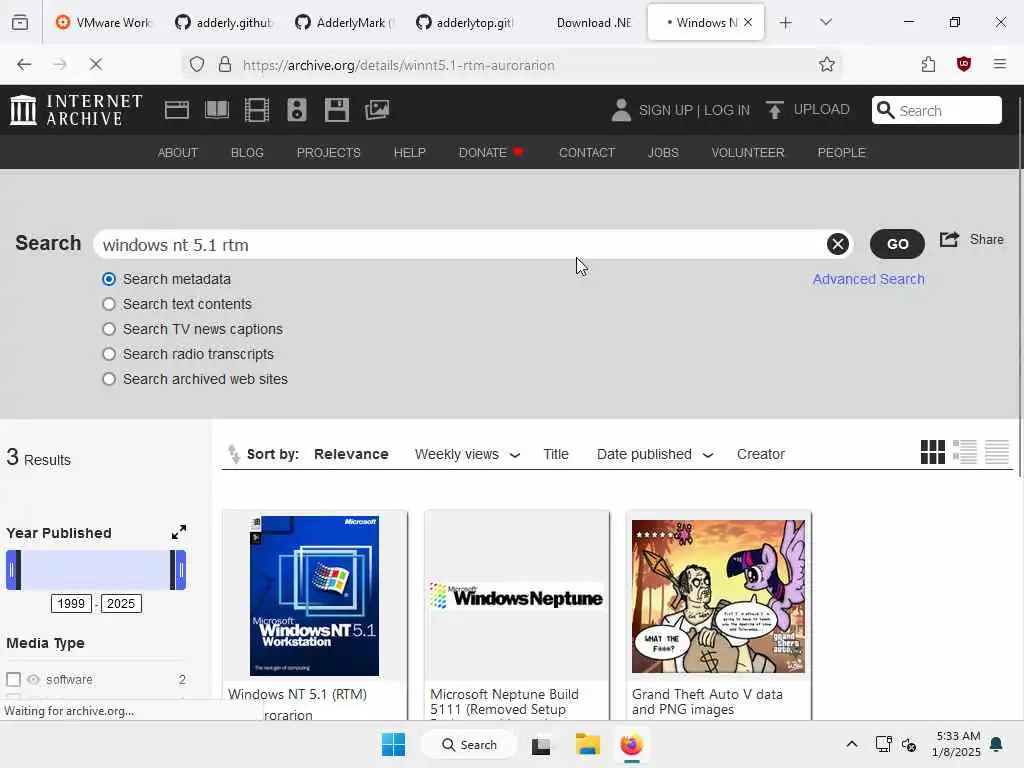This screenshot has width=1024, height=768.
Task: Switch to the adderlytop.git tab
Action: tap(464, 22)
